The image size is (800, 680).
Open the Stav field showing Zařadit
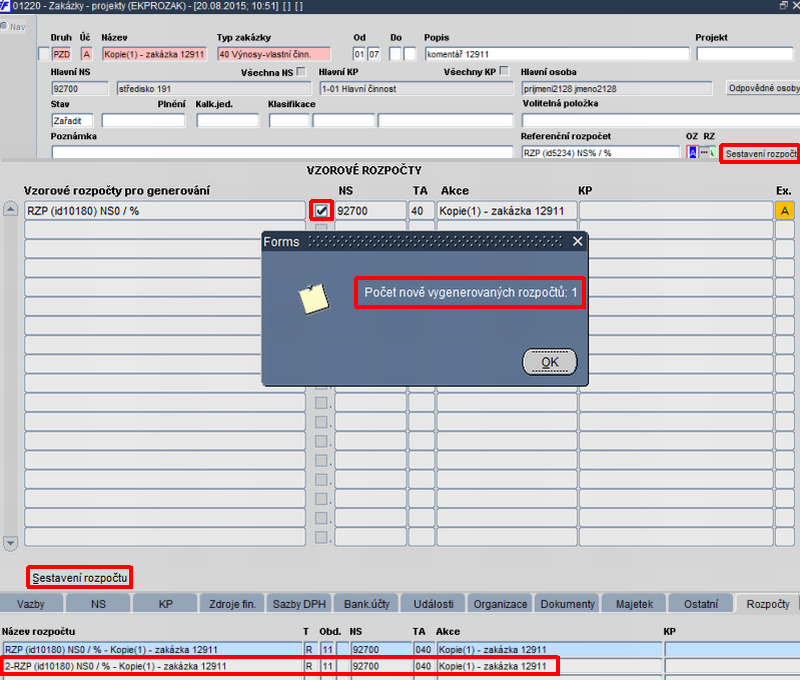[x=72, y=121]
